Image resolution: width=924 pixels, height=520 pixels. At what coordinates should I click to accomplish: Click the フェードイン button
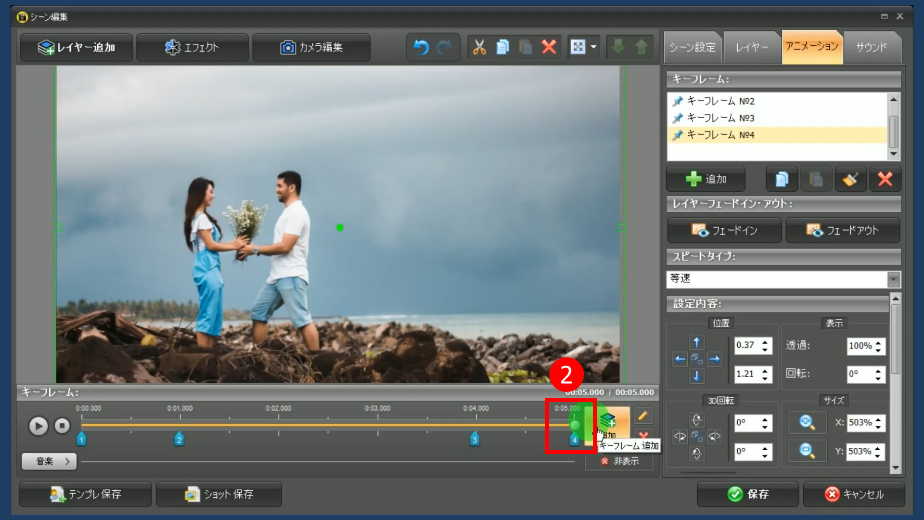click(724, 230)
